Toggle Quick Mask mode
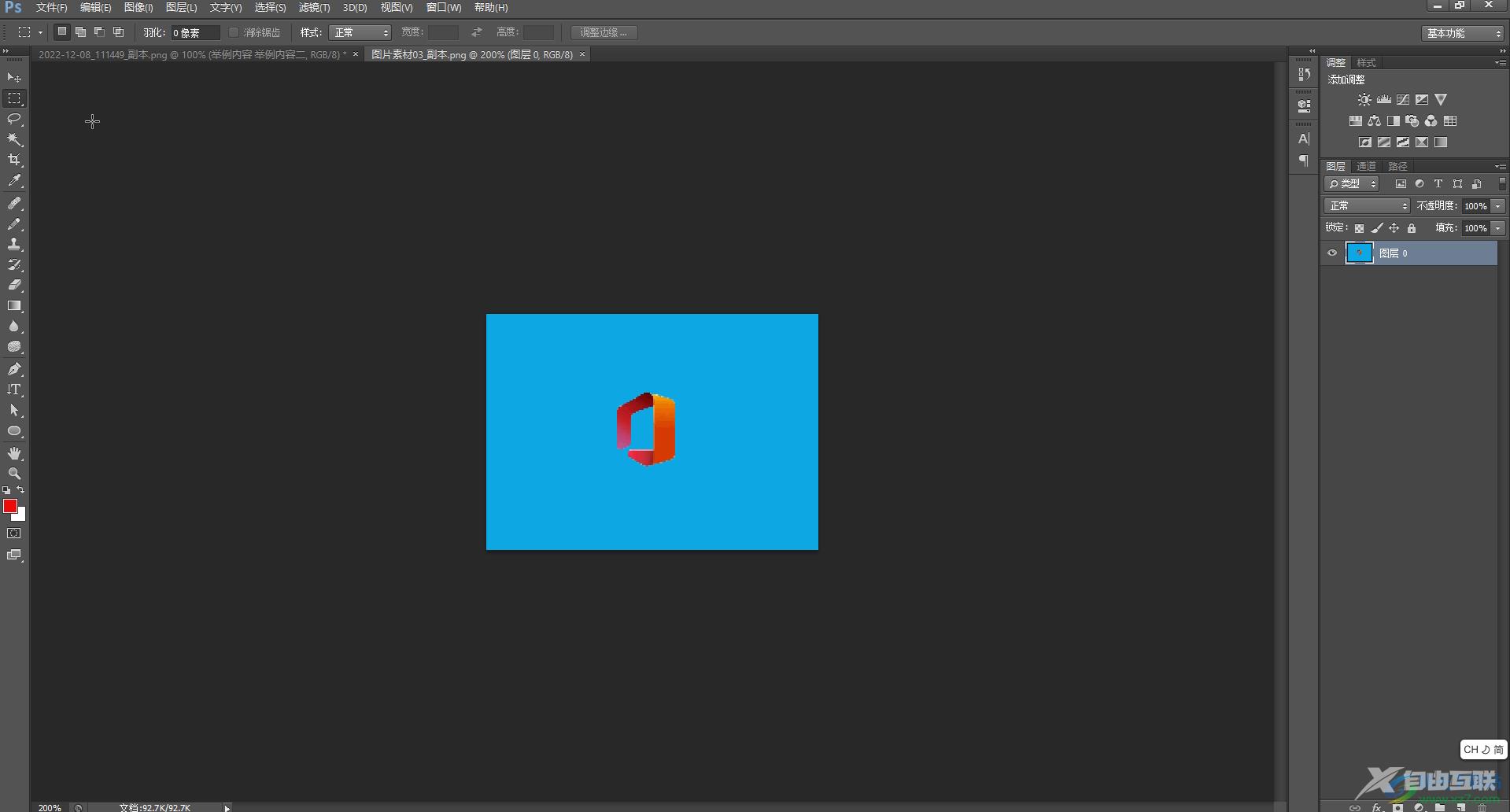 14,533
